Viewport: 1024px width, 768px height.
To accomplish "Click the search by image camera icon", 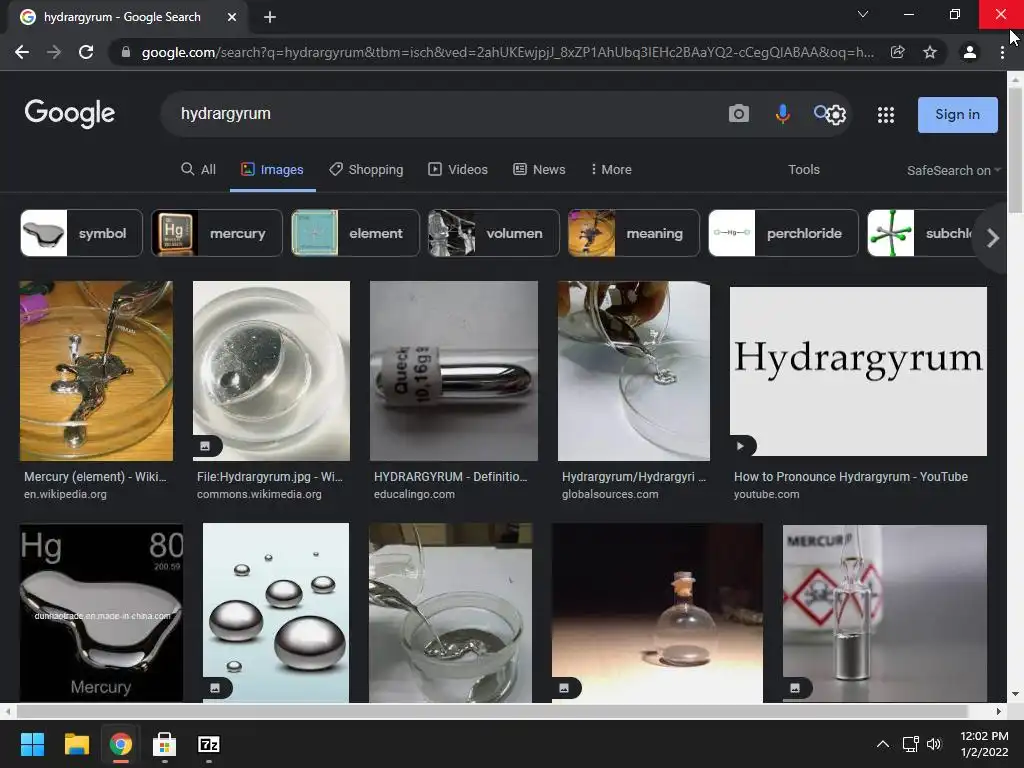I will click(738, 114).
